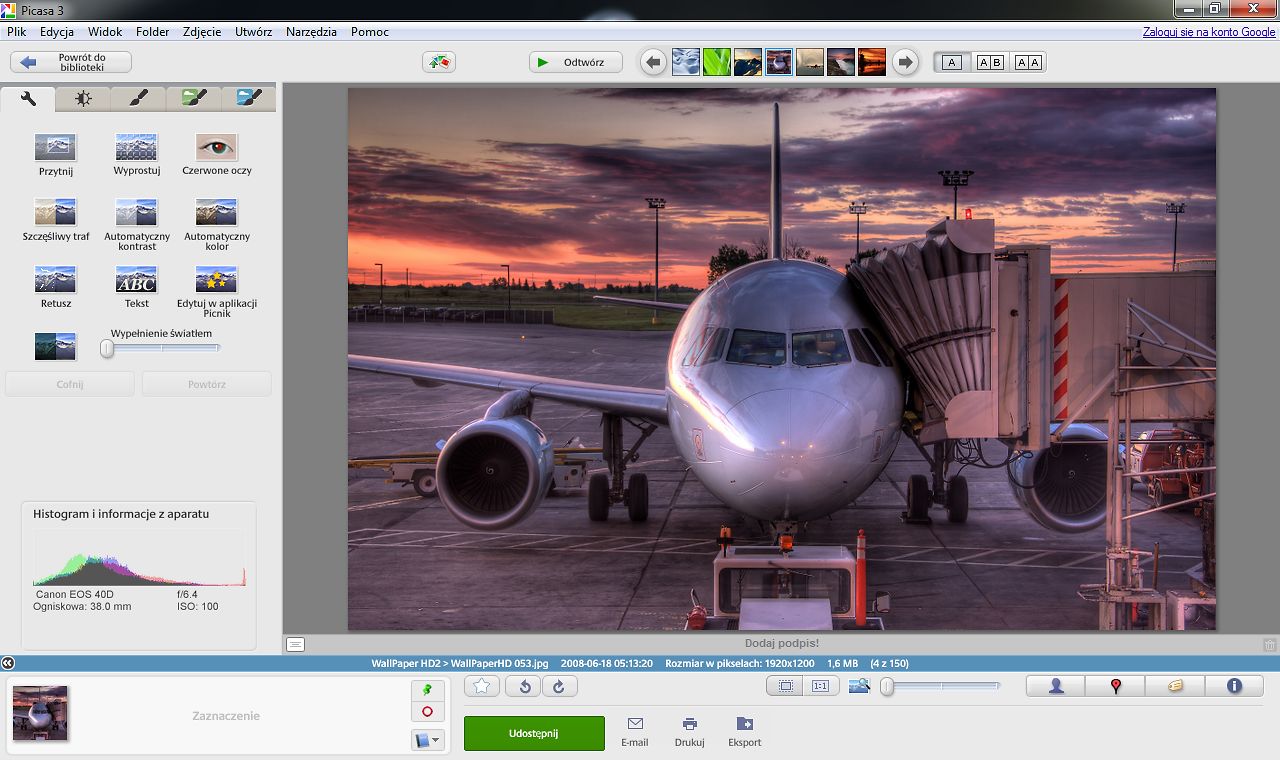Viewport: 1280px width, 760px height.
Task: Add text with the Tekst tool
Action: coord(136,280)
